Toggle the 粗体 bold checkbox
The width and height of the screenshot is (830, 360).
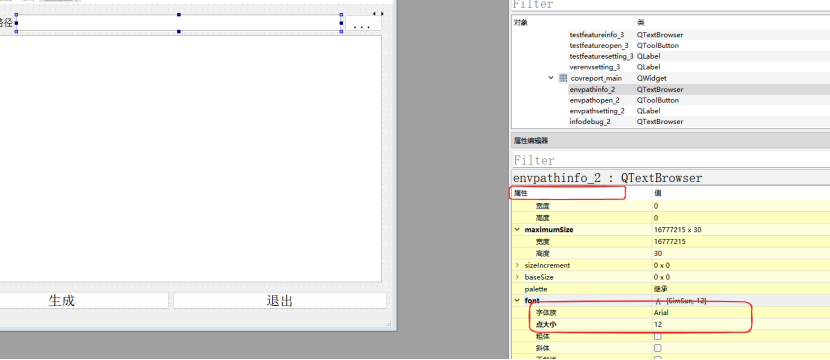click(x=657, y=336)
